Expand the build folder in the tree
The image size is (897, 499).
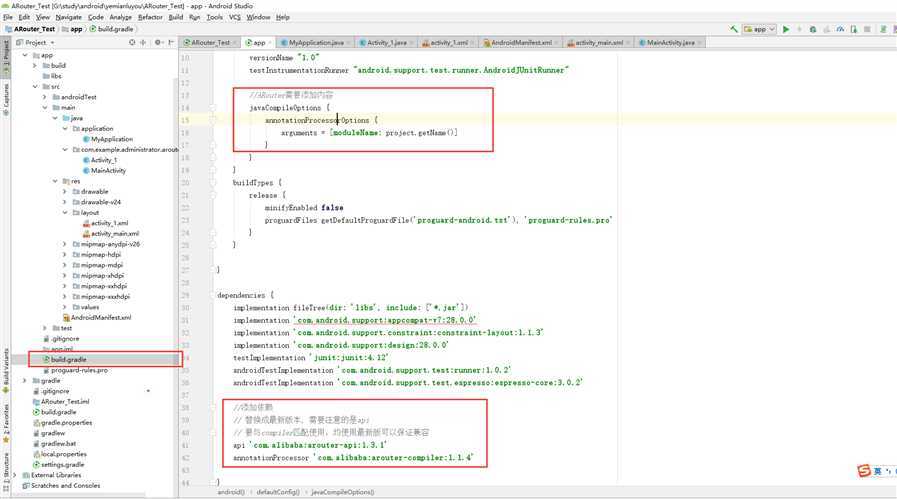pyautogui.click(x=35, y=66)
